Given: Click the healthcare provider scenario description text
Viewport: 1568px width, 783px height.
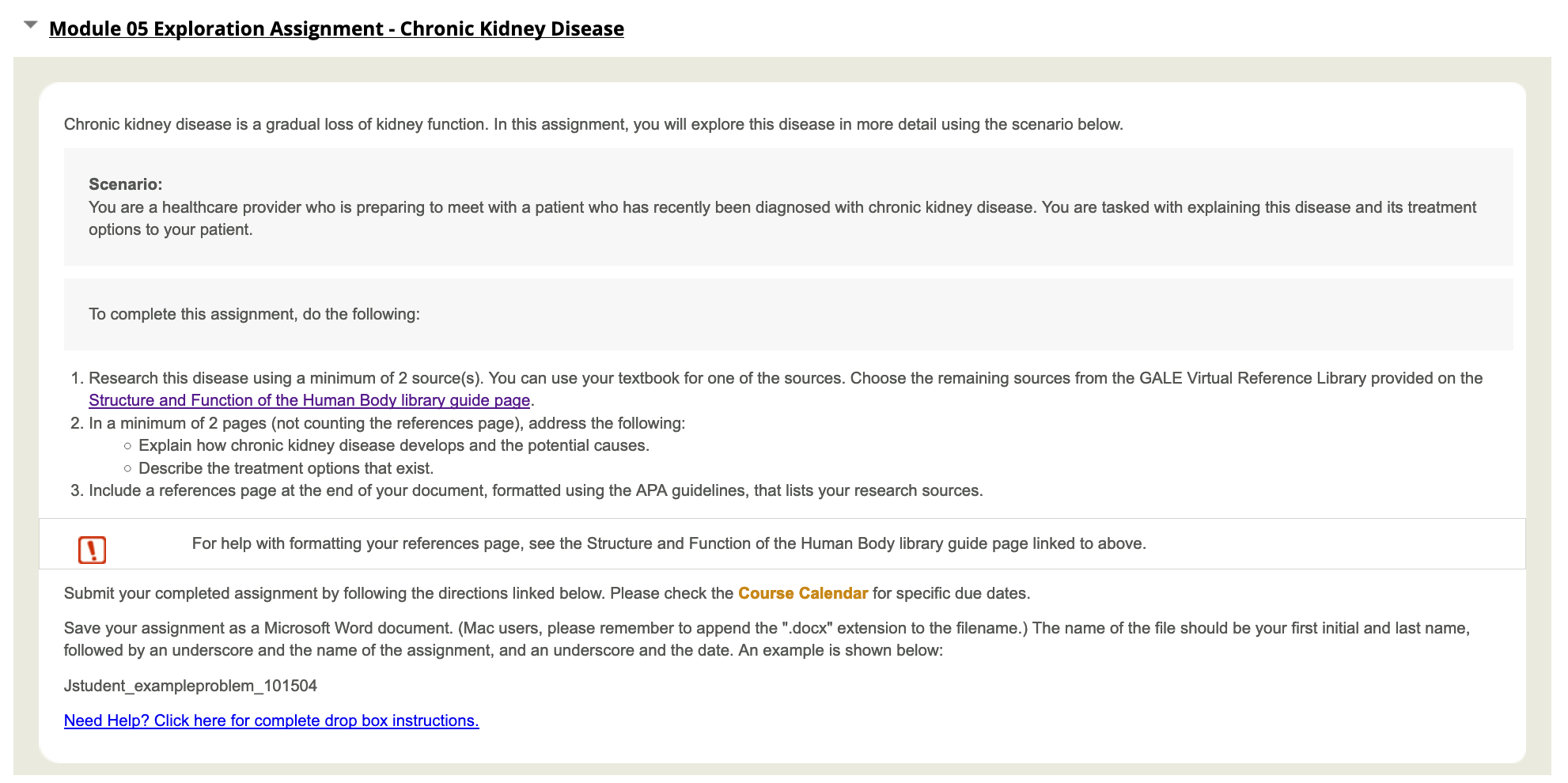Looking at the screenshot, I should coord(782,218).
